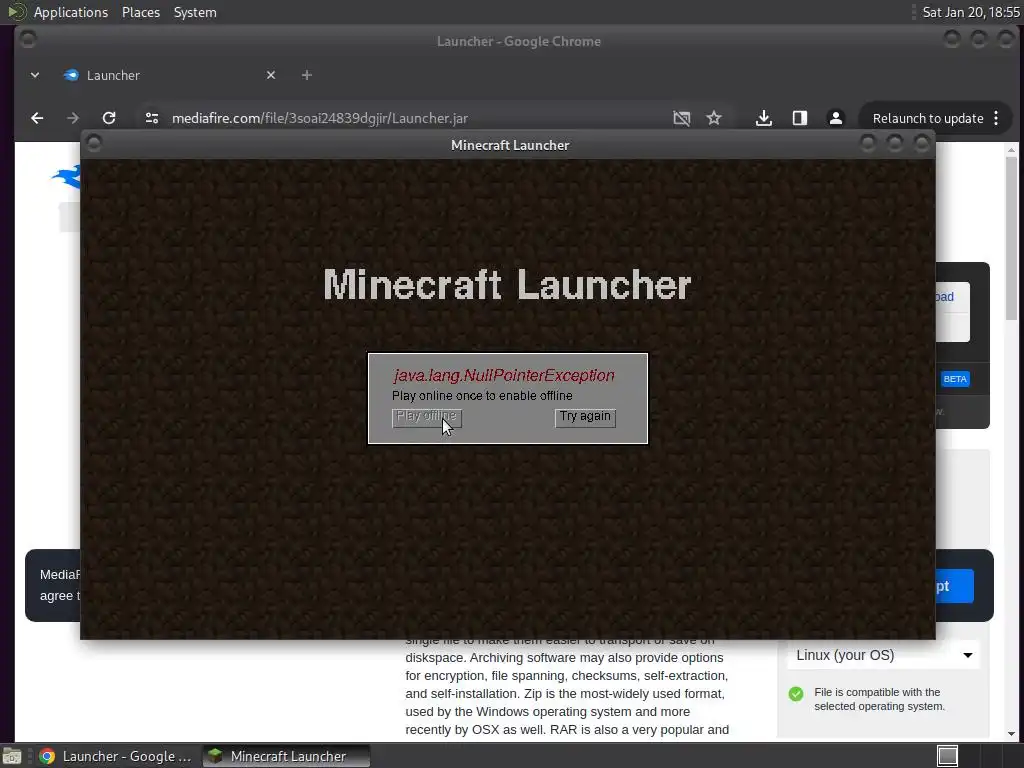
Task: Open a new Chrome tab
Action: [x=306, y=76]
